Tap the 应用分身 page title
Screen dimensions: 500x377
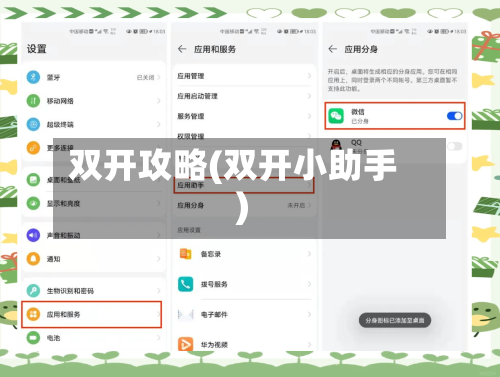point(361,49)
